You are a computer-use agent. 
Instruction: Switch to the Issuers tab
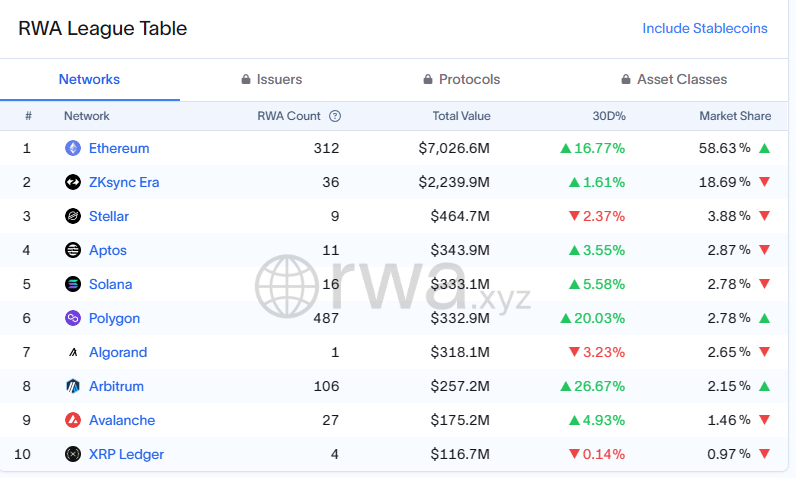[272, 79]
